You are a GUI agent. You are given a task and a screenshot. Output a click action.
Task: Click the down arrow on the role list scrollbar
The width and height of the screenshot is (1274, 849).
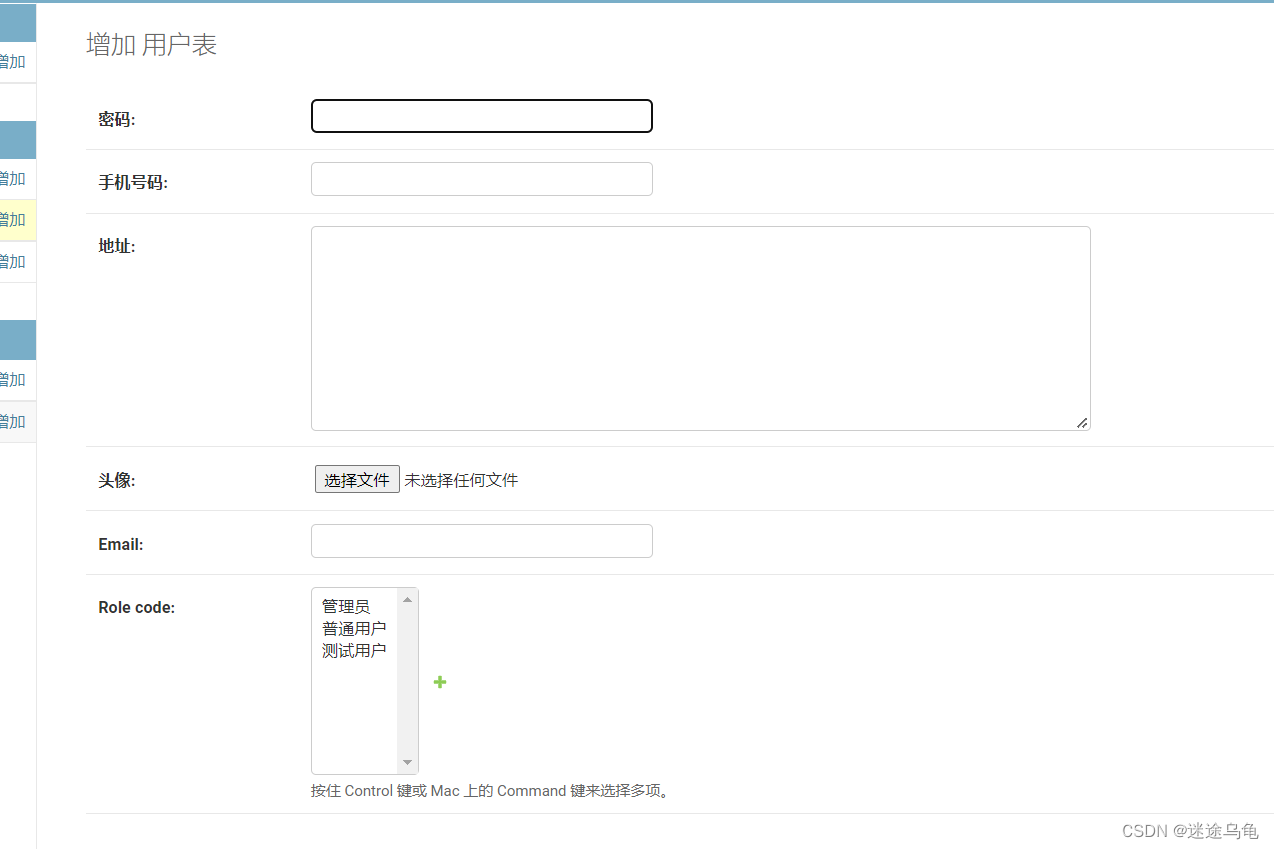pyautogui.click(x=407, y=761)
